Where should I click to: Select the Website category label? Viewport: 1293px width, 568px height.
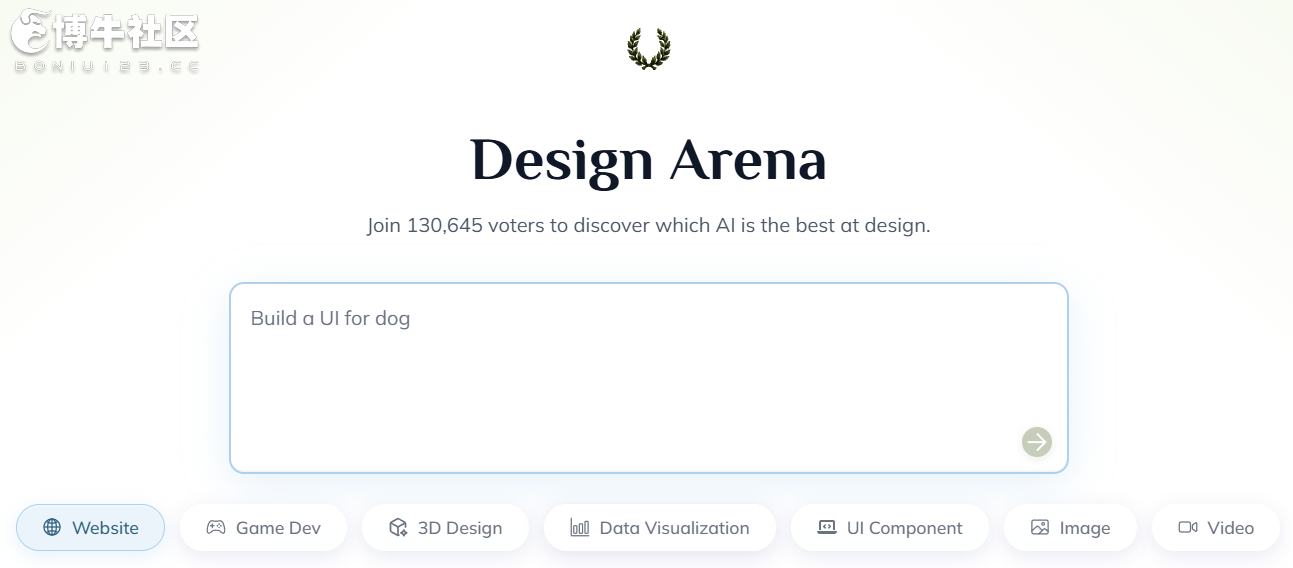(105, 528)
